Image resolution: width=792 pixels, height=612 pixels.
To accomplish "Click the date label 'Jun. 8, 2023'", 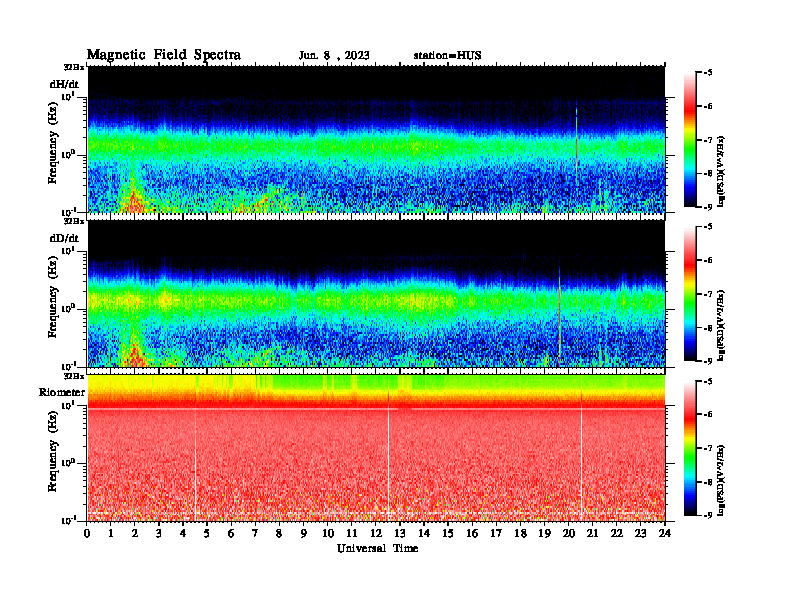I will [334, 56].
